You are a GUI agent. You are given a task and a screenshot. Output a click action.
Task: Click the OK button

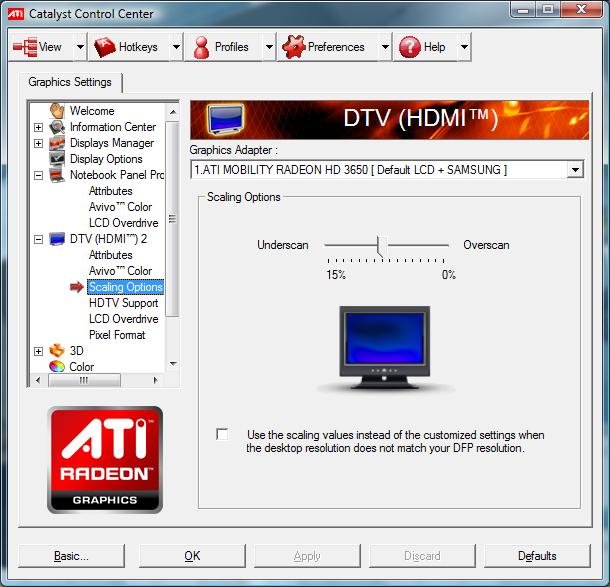point(192,556)
